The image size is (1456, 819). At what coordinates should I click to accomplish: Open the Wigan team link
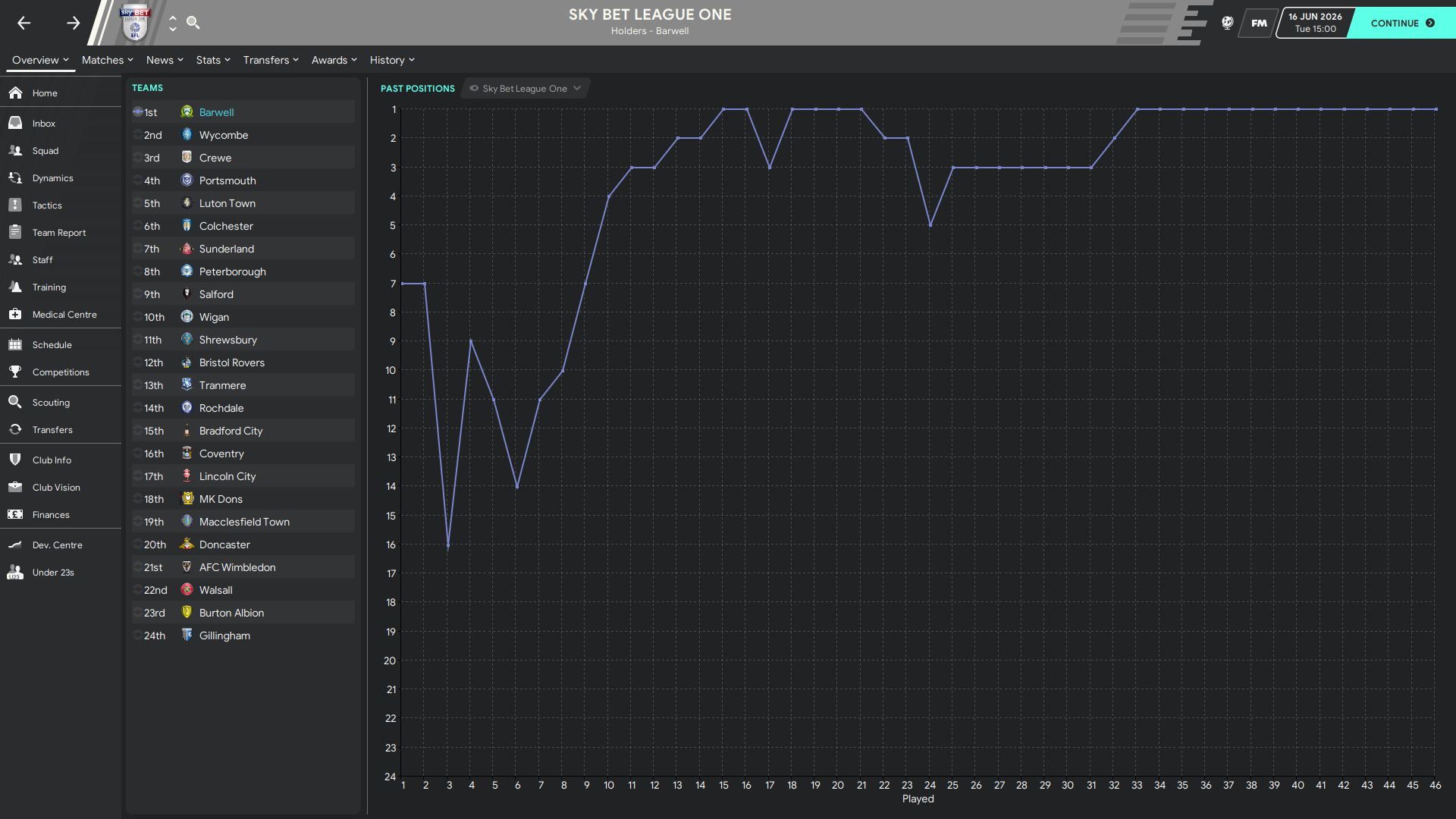tap(214, 317)
